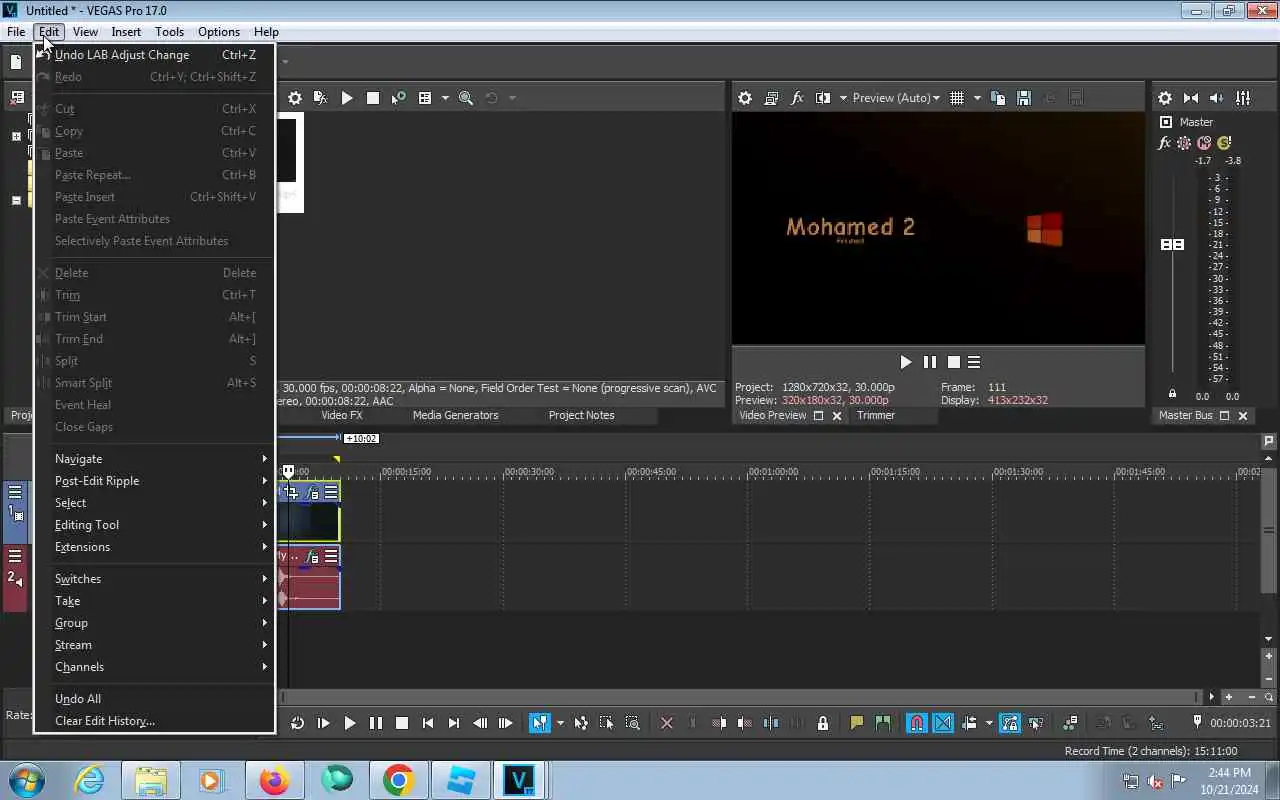Image resolution: width=1280 pixels, height=800 pixels.
Task: Click Play From Start on timeline transport
Action: [323, 723]
